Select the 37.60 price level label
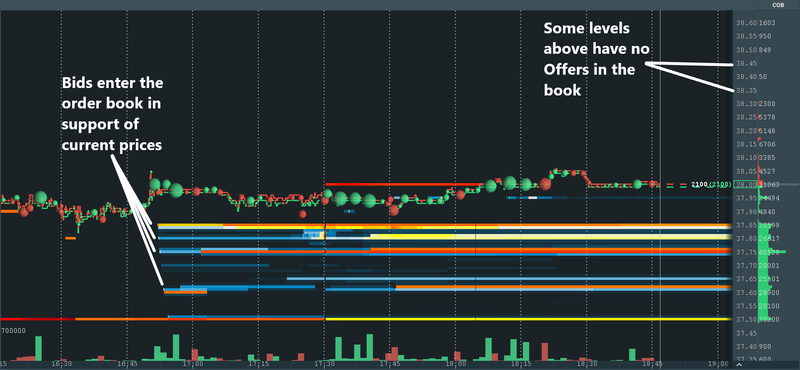 746,293
